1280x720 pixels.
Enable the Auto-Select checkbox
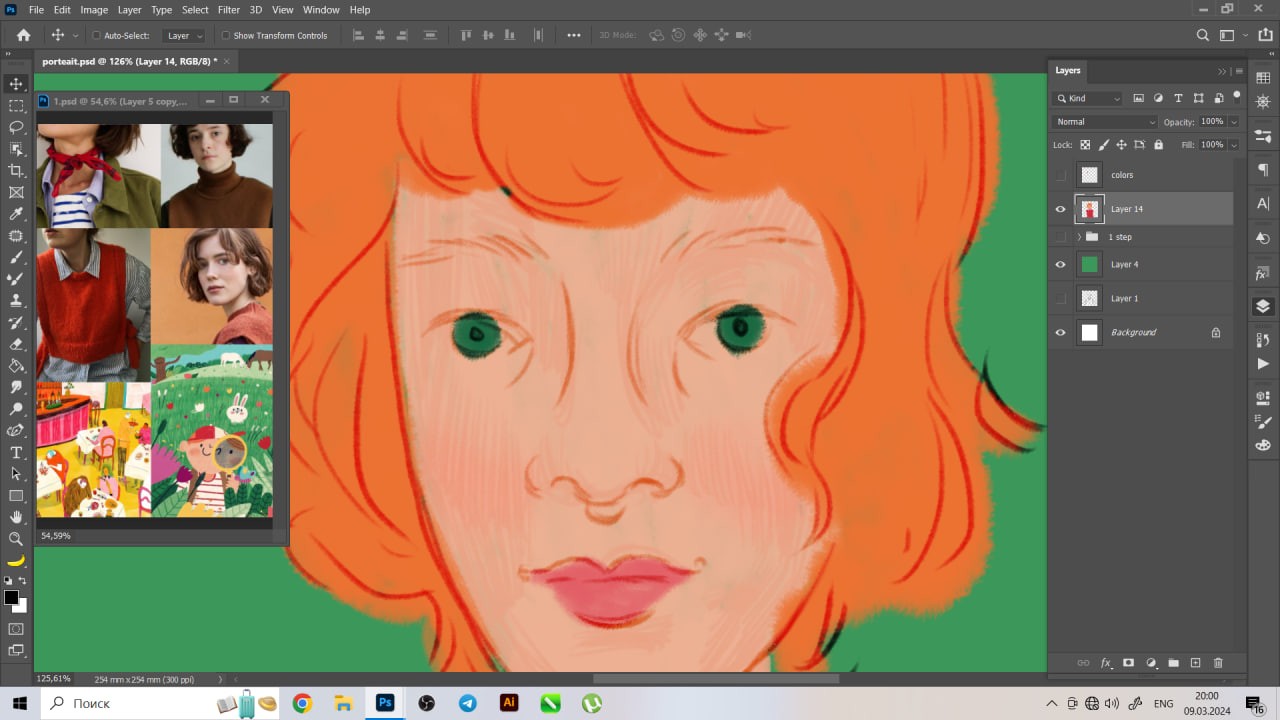(97, 35)
